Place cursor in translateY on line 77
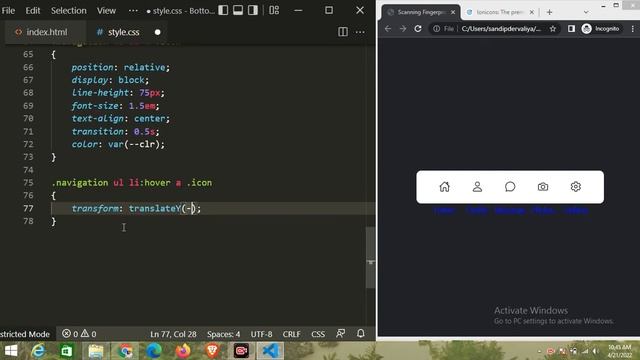The image size is (640, 360). (155, 209)
